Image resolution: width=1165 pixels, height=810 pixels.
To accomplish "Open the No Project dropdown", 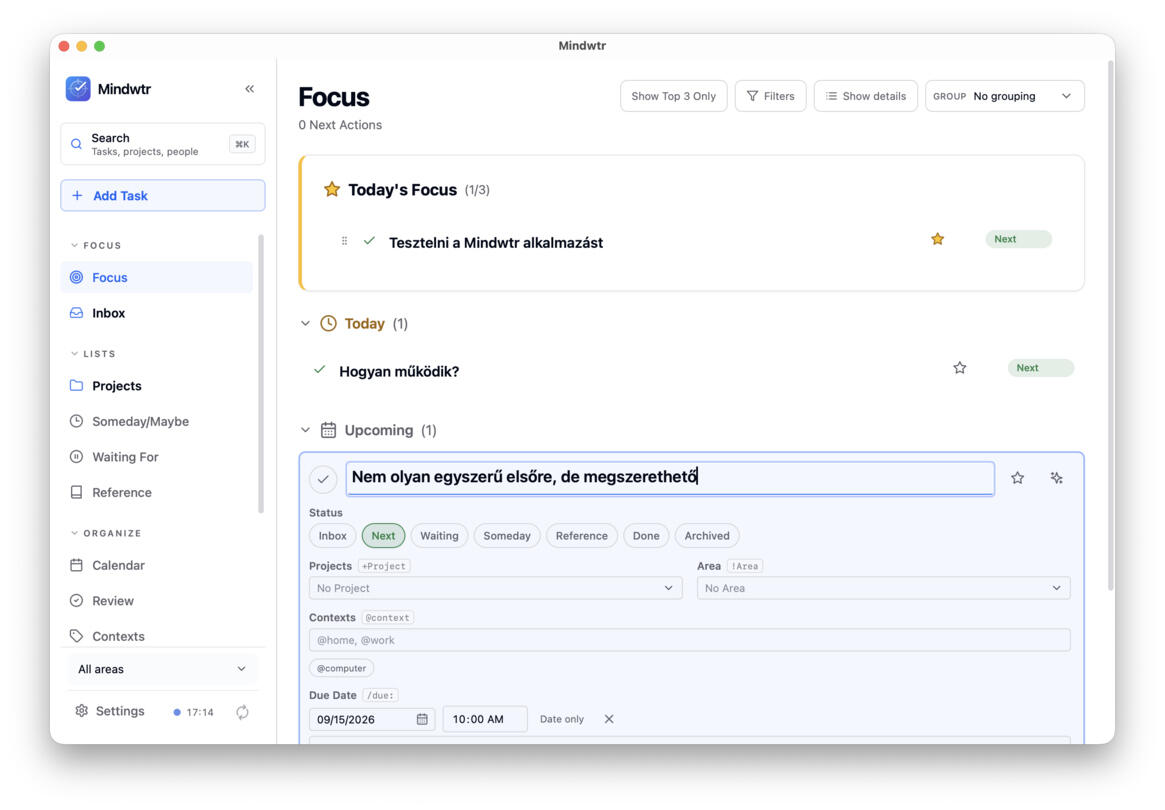I will pyautogui.click(x=495, y=588).
